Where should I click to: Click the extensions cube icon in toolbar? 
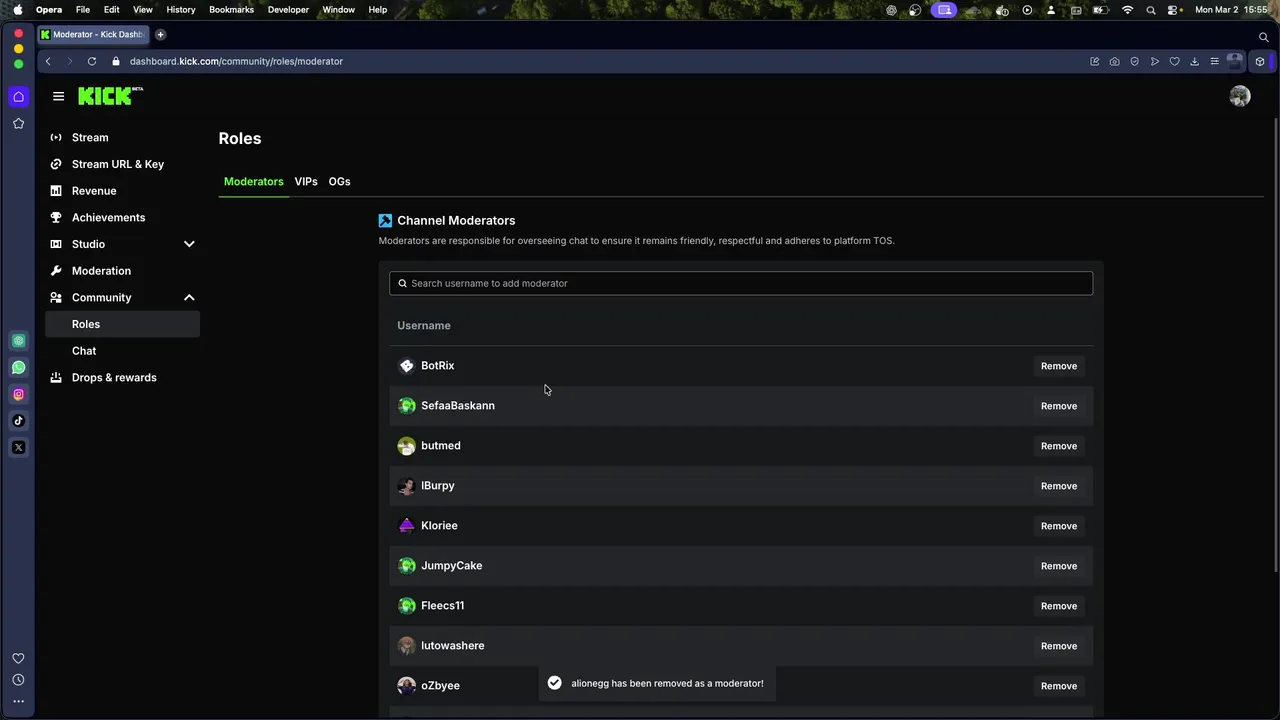click(1260, 61)
